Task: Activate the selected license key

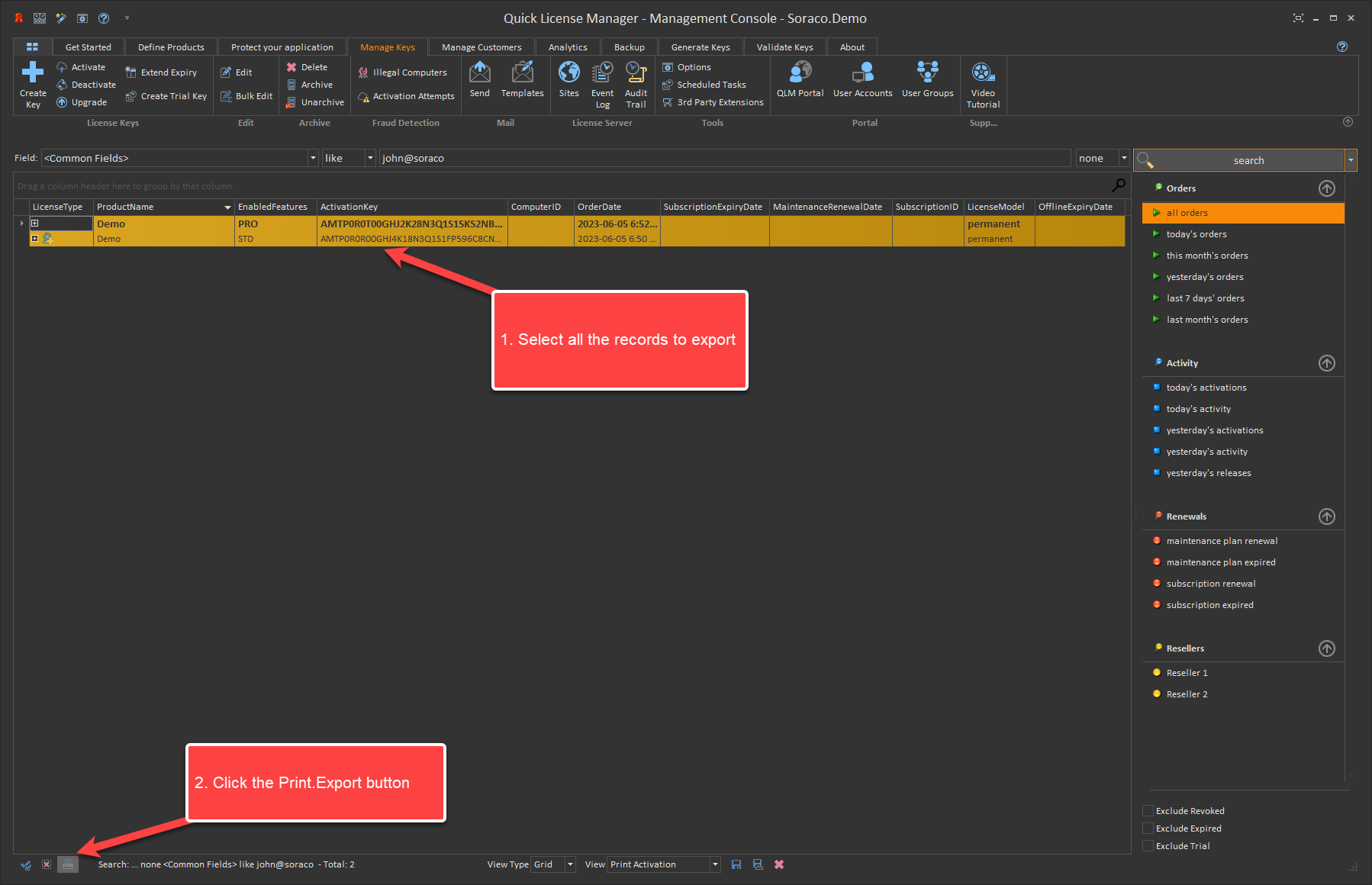Action: [81, 67]
